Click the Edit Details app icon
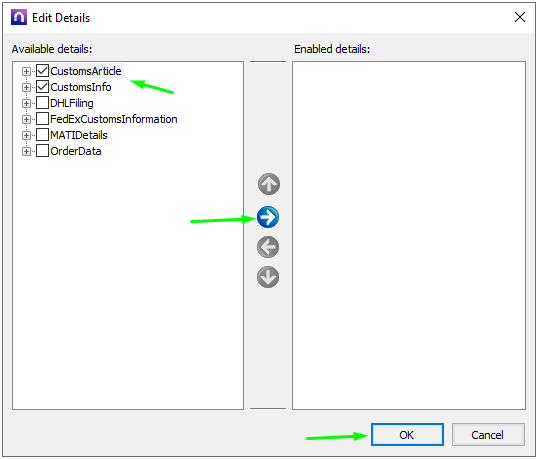This screenshot has width=538, height=459. coord(19,17)
